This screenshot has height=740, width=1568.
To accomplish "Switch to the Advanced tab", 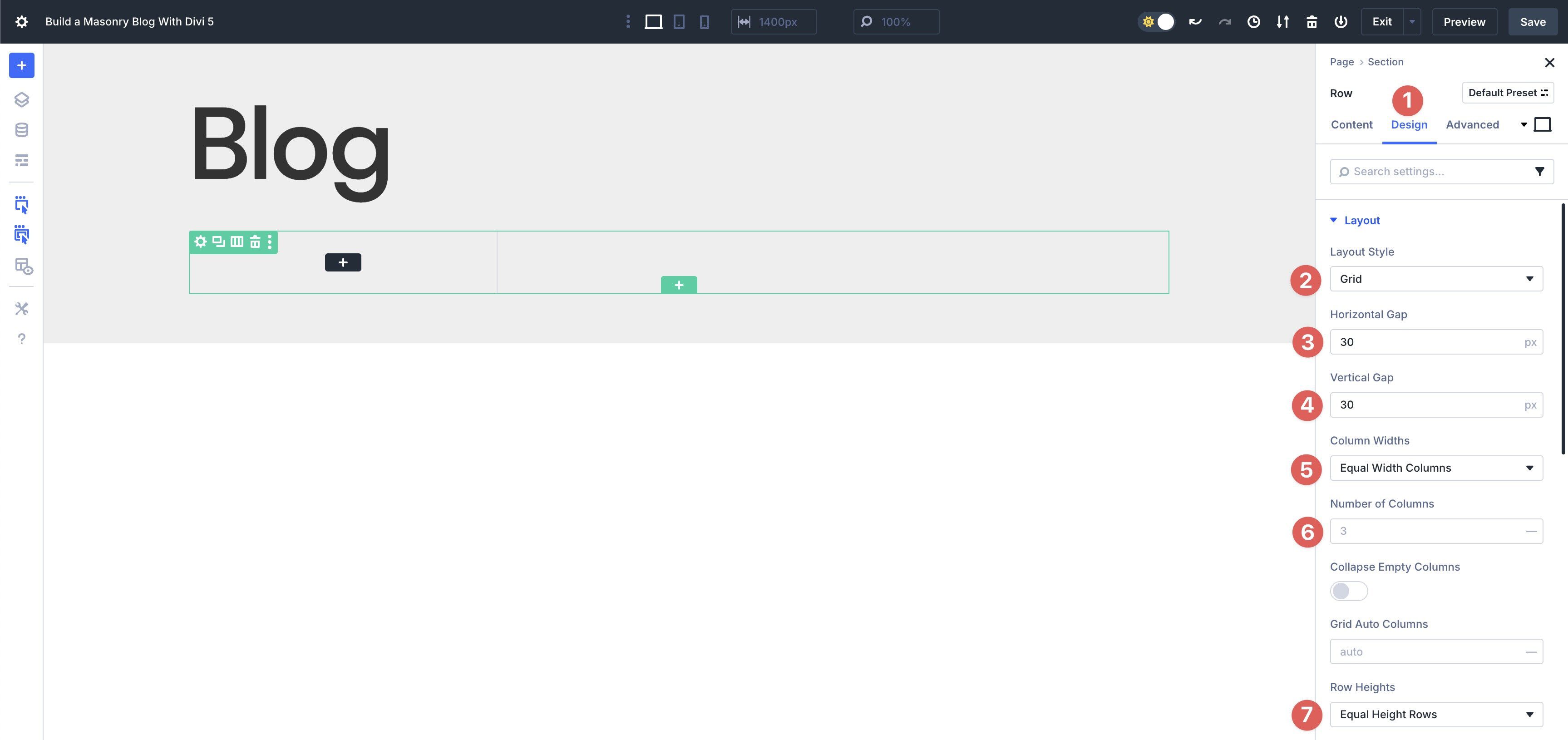I will (x=1472, y=124).
